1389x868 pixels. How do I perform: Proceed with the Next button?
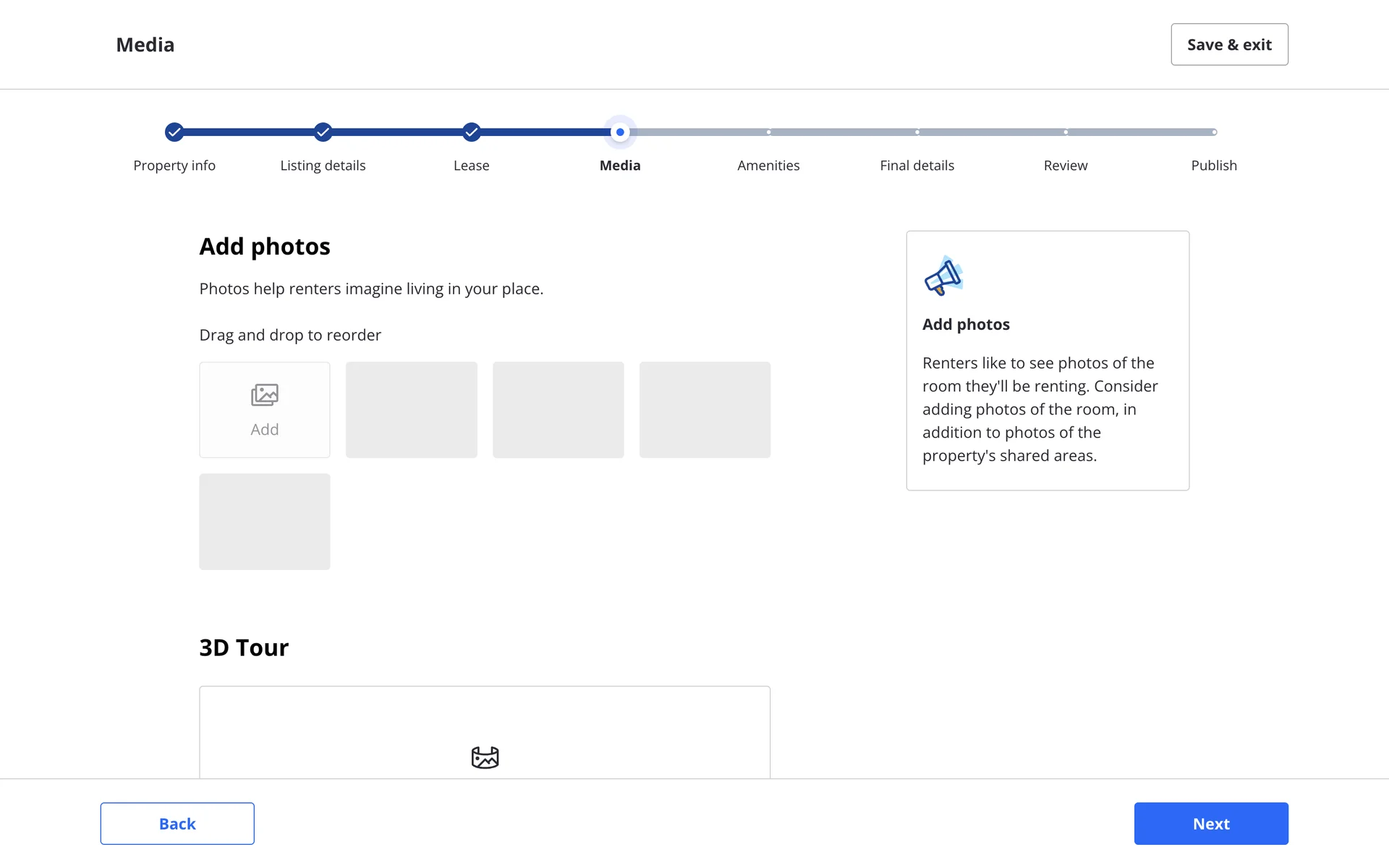pyautogui.click(x=1210, y=823)
